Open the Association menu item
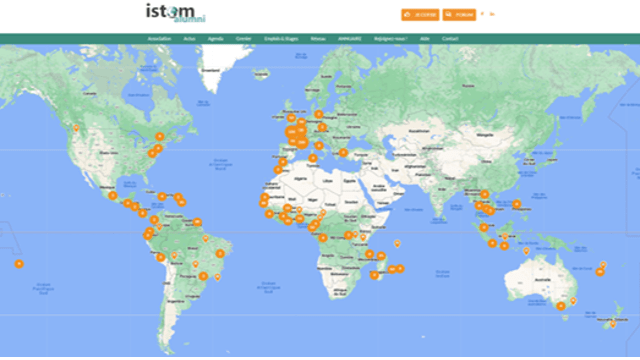 159,39
